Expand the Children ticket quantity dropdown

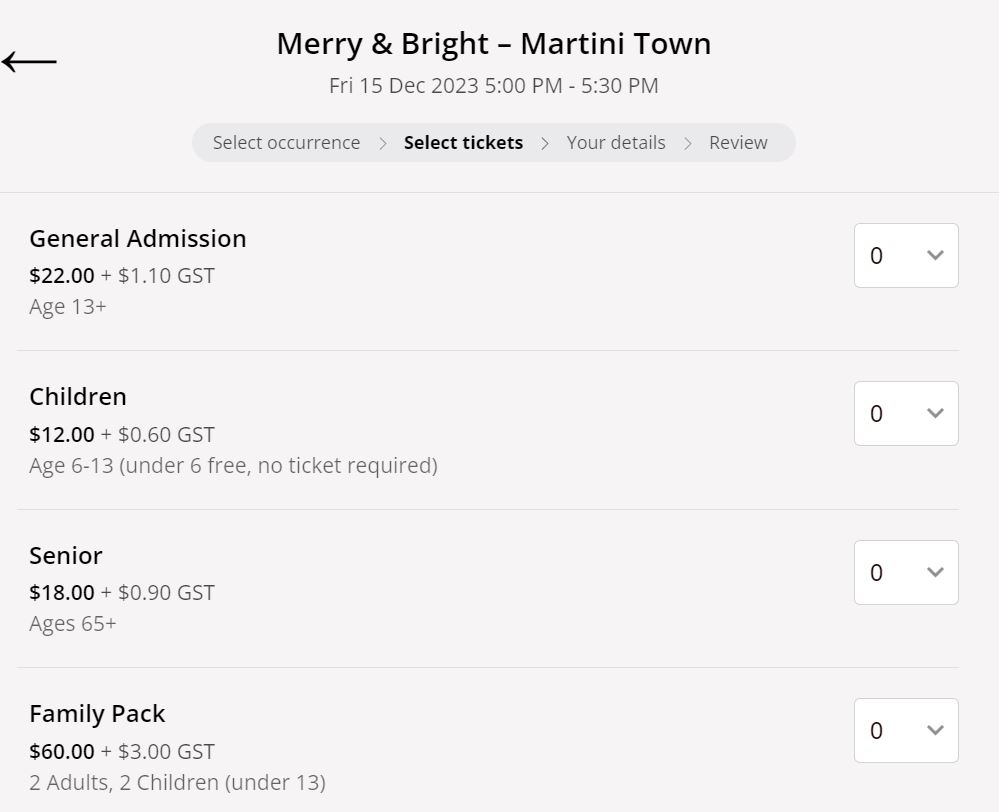tap(906, 414)
